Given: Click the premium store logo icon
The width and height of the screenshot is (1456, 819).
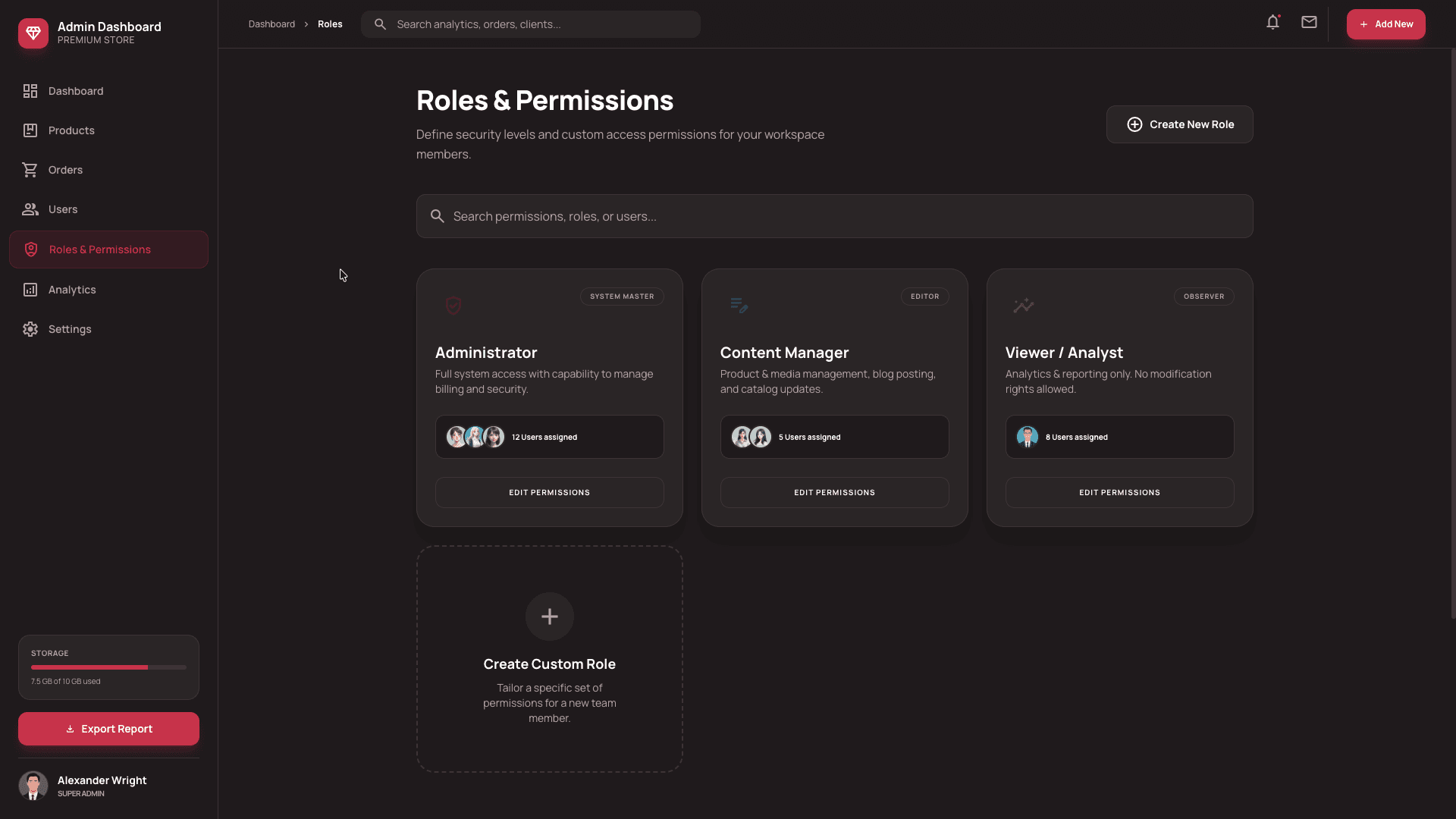Looking at the screenshot, I should [x=33, y=33].
